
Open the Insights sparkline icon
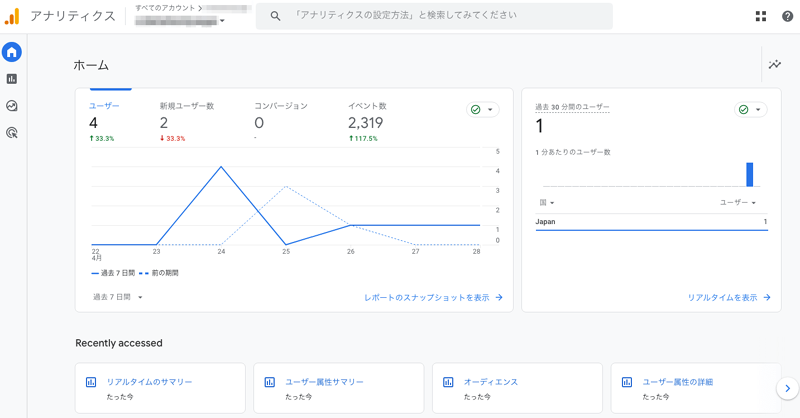(775, 65)
